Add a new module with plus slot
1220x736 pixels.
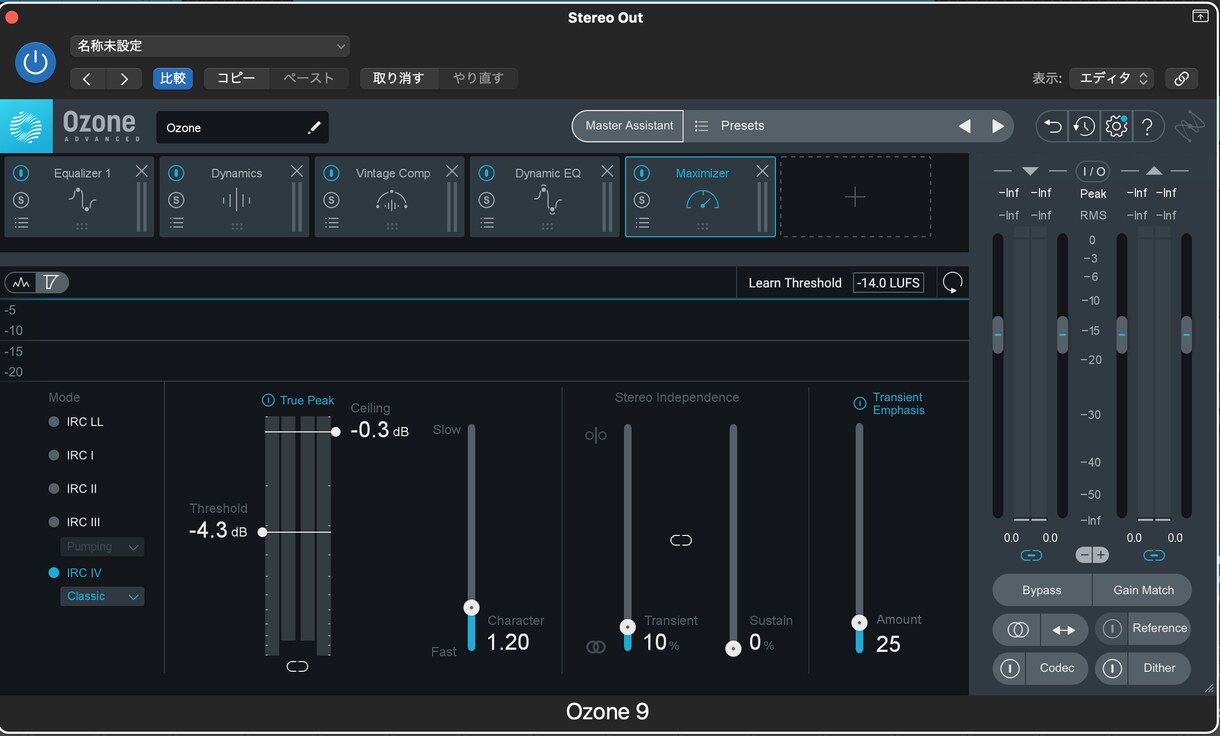[x=855, y=197]
